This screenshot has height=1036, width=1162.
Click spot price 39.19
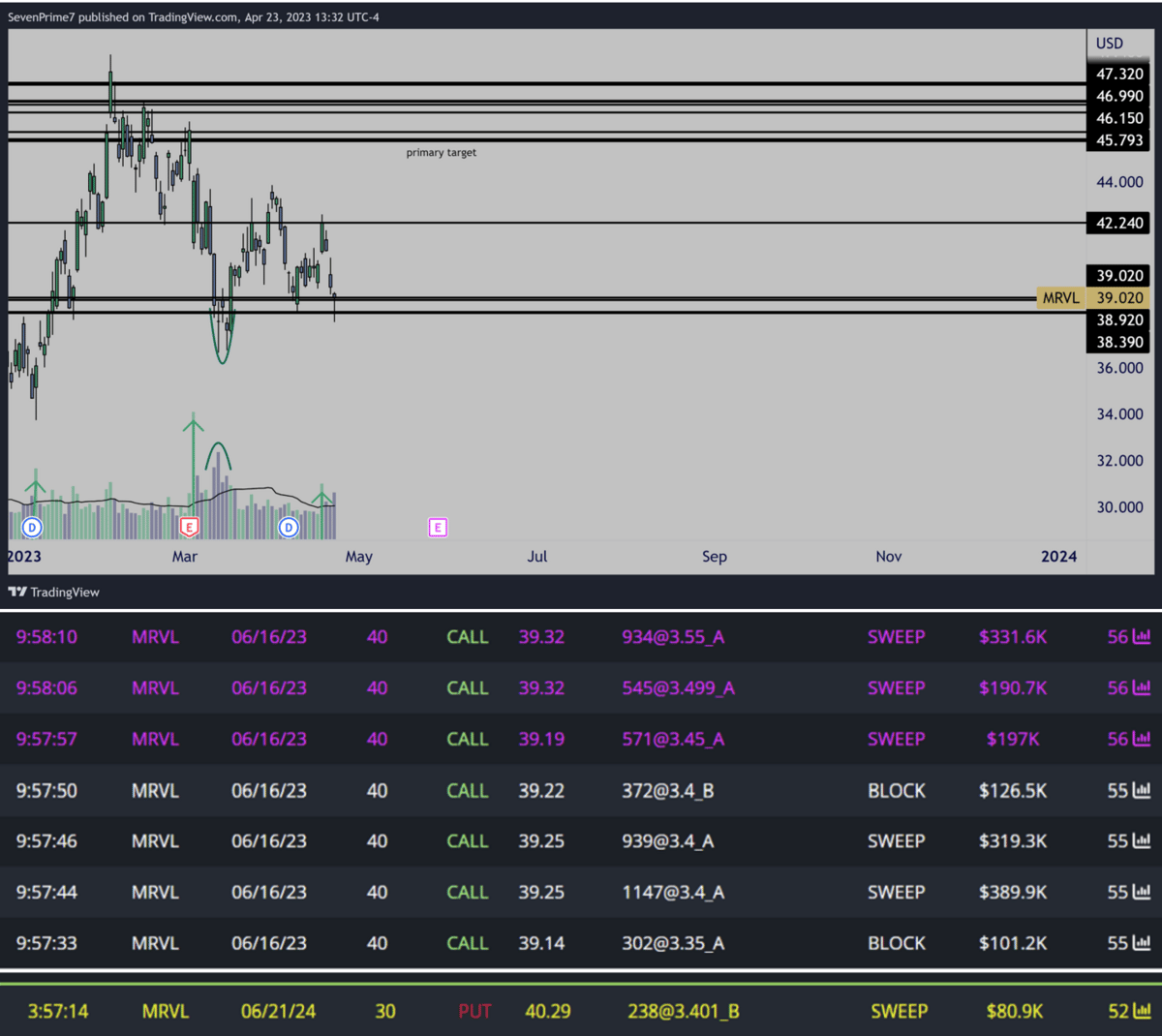pyautogui.click(x=541, y=739)
